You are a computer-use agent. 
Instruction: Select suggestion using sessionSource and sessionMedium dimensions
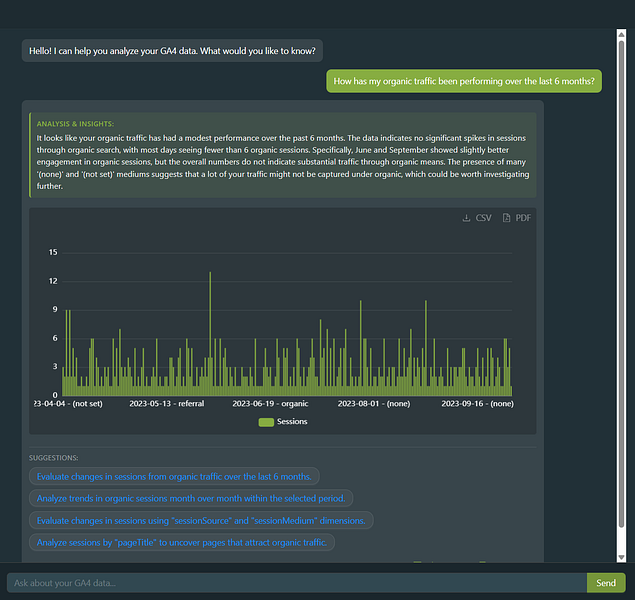pos(201,521)
